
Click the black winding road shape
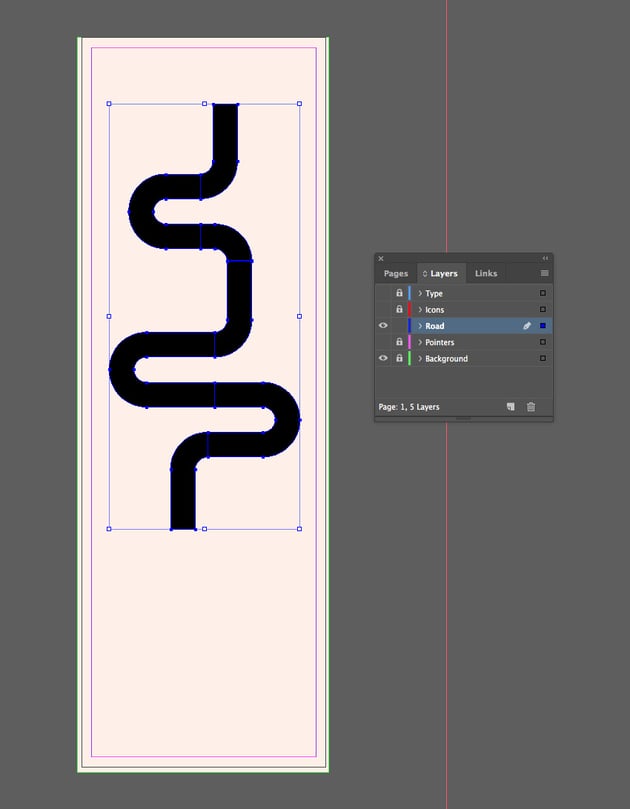[239, 289]
